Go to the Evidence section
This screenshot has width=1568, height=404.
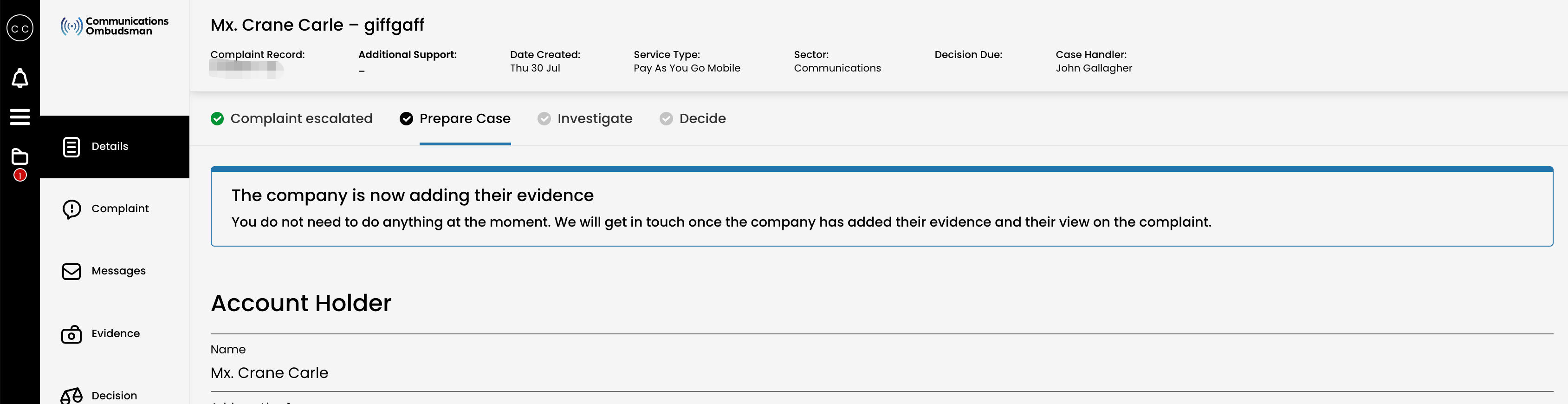coord(115,333)
